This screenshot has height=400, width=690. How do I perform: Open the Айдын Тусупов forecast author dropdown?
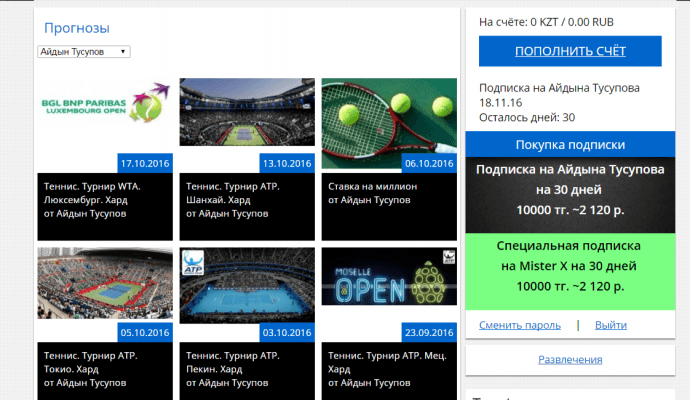click(83, 51)
